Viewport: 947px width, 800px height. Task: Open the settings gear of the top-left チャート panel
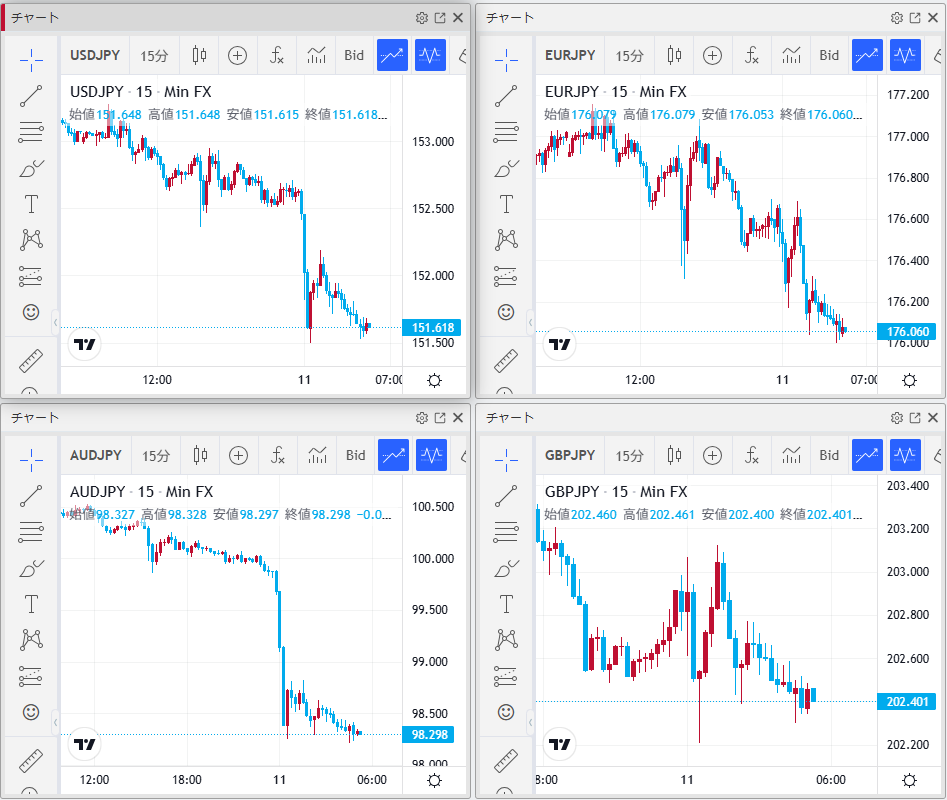[422, 17]
